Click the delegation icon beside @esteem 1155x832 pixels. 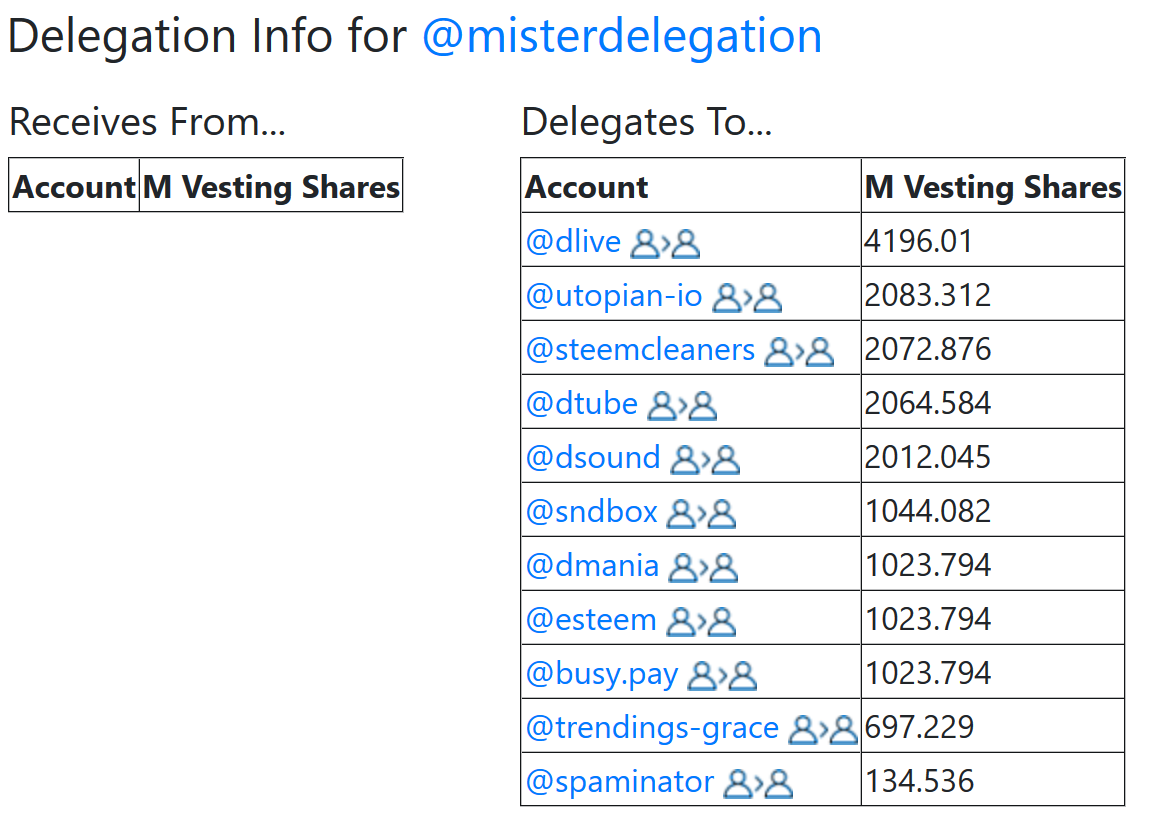701,621
